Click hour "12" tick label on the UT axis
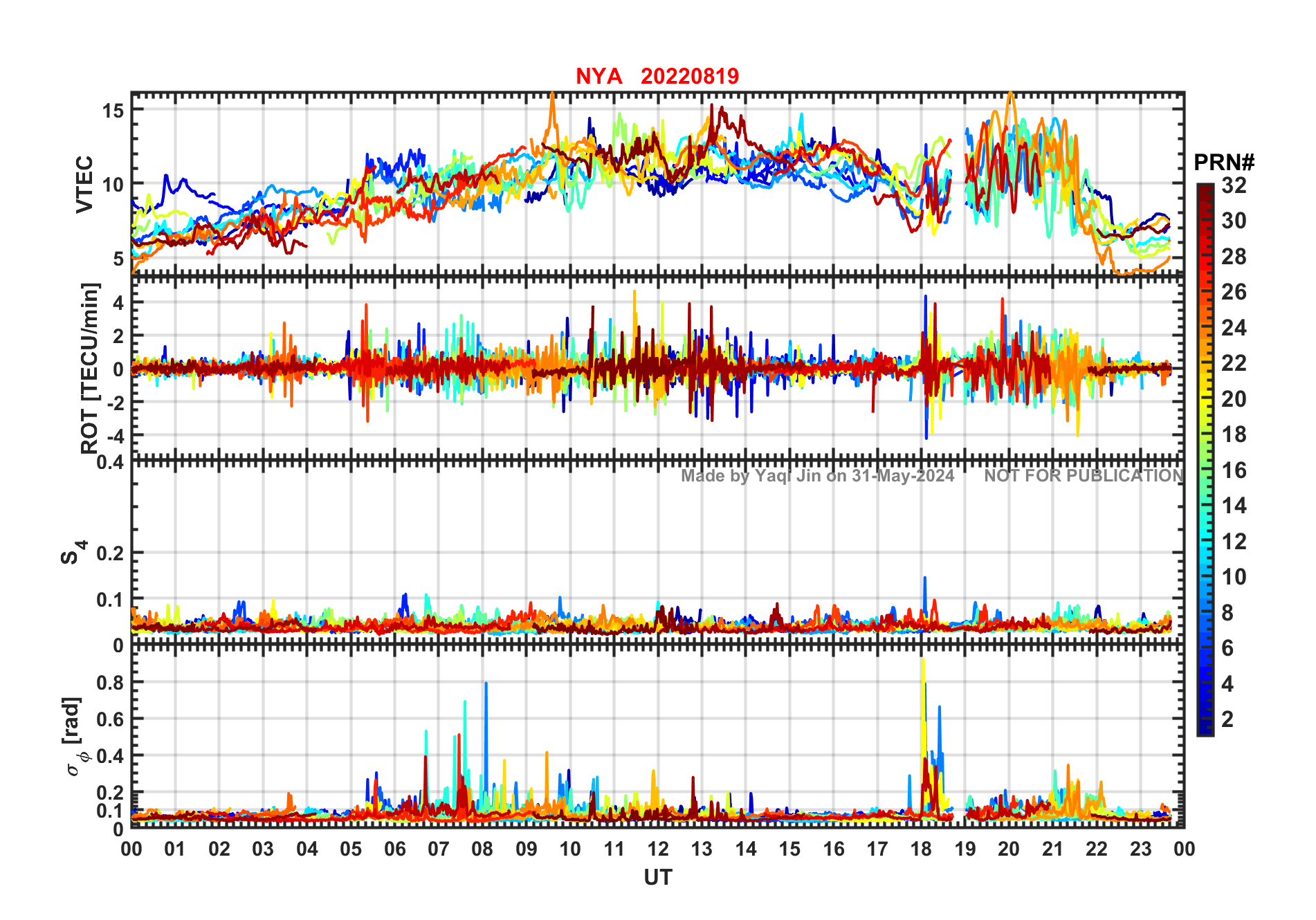The height and width of the screenshot is (920, 1316). pyautogui.click(x=658, y=849)
